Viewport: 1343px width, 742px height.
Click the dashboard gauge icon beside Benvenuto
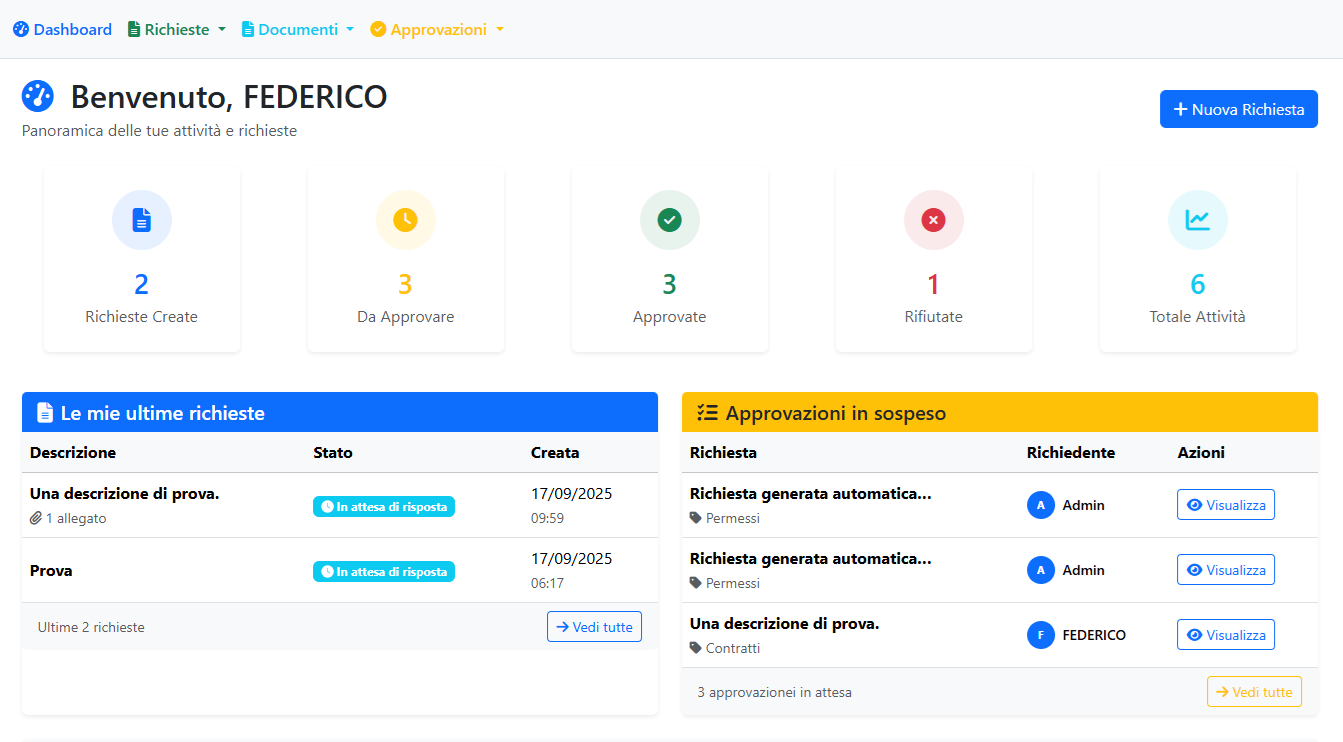pyautogui.click(x=38, y=97)
